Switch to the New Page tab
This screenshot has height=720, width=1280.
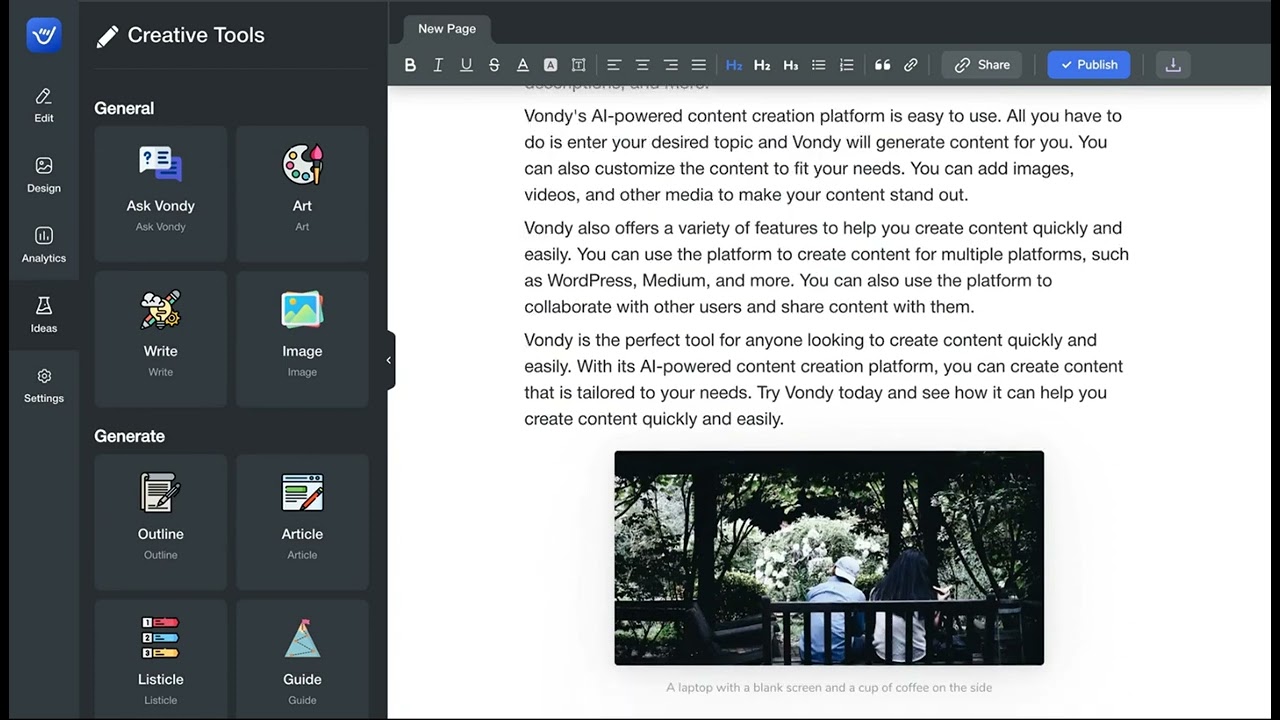[447, 29]
